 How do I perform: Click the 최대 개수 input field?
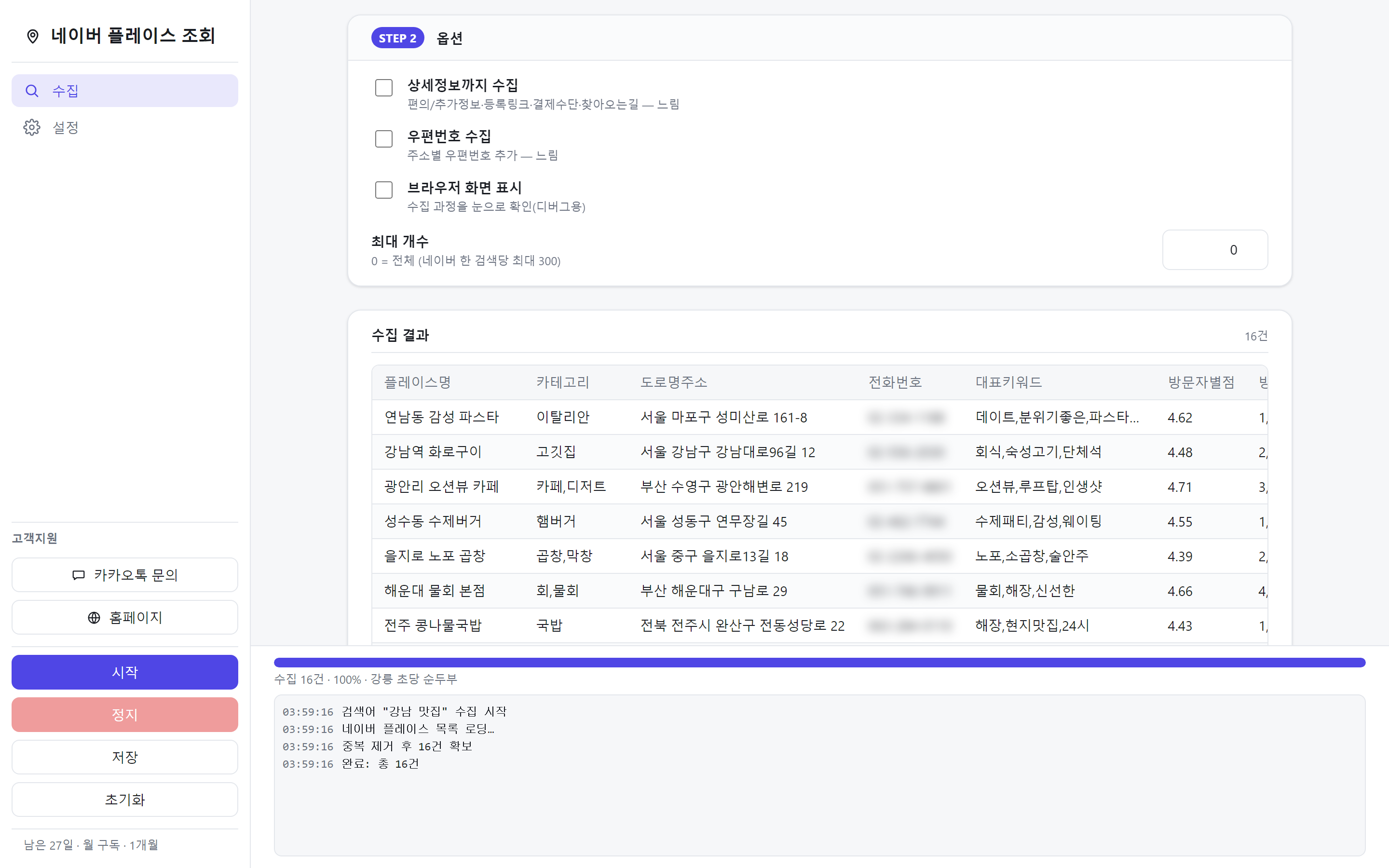[1215, 250]
